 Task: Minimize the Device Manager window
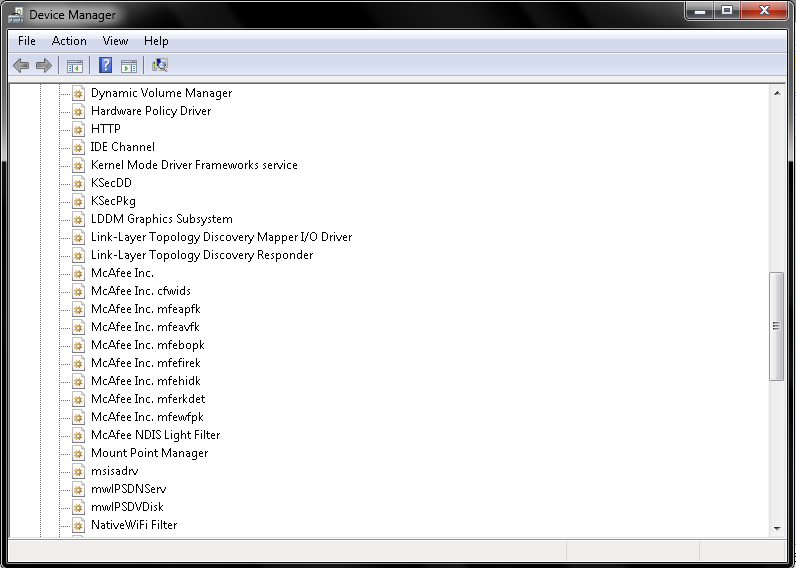[700, 10]
